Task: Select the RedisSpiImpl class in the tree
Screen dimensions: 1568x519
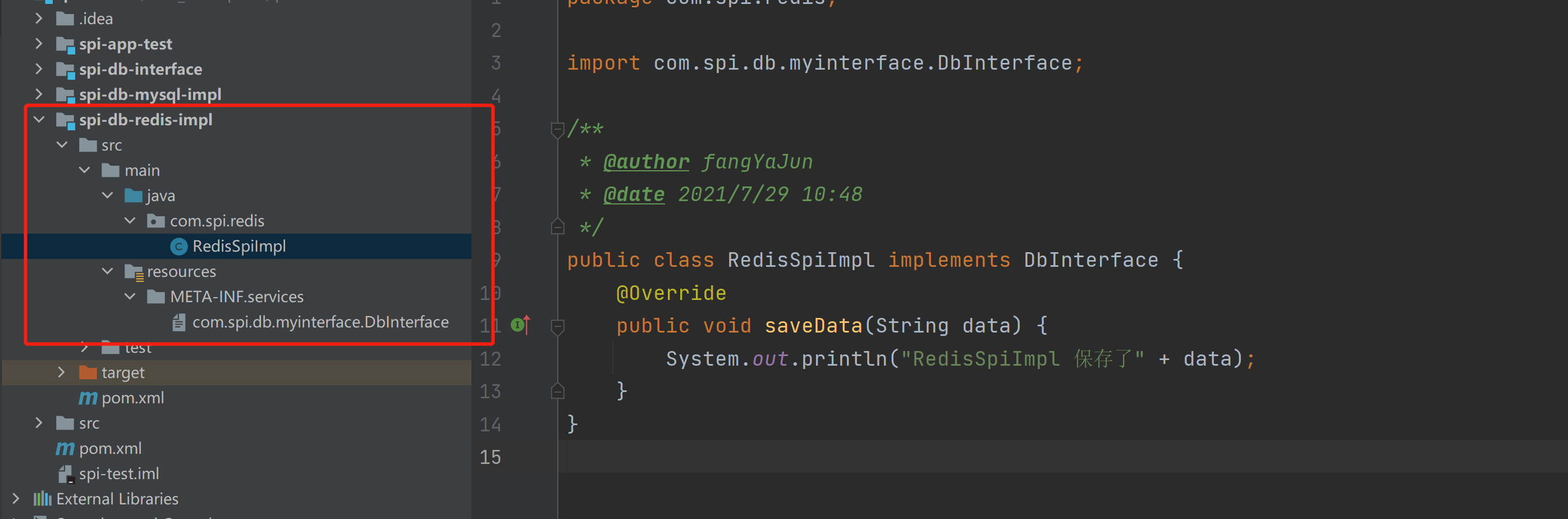Action: (x=239, y=246)
